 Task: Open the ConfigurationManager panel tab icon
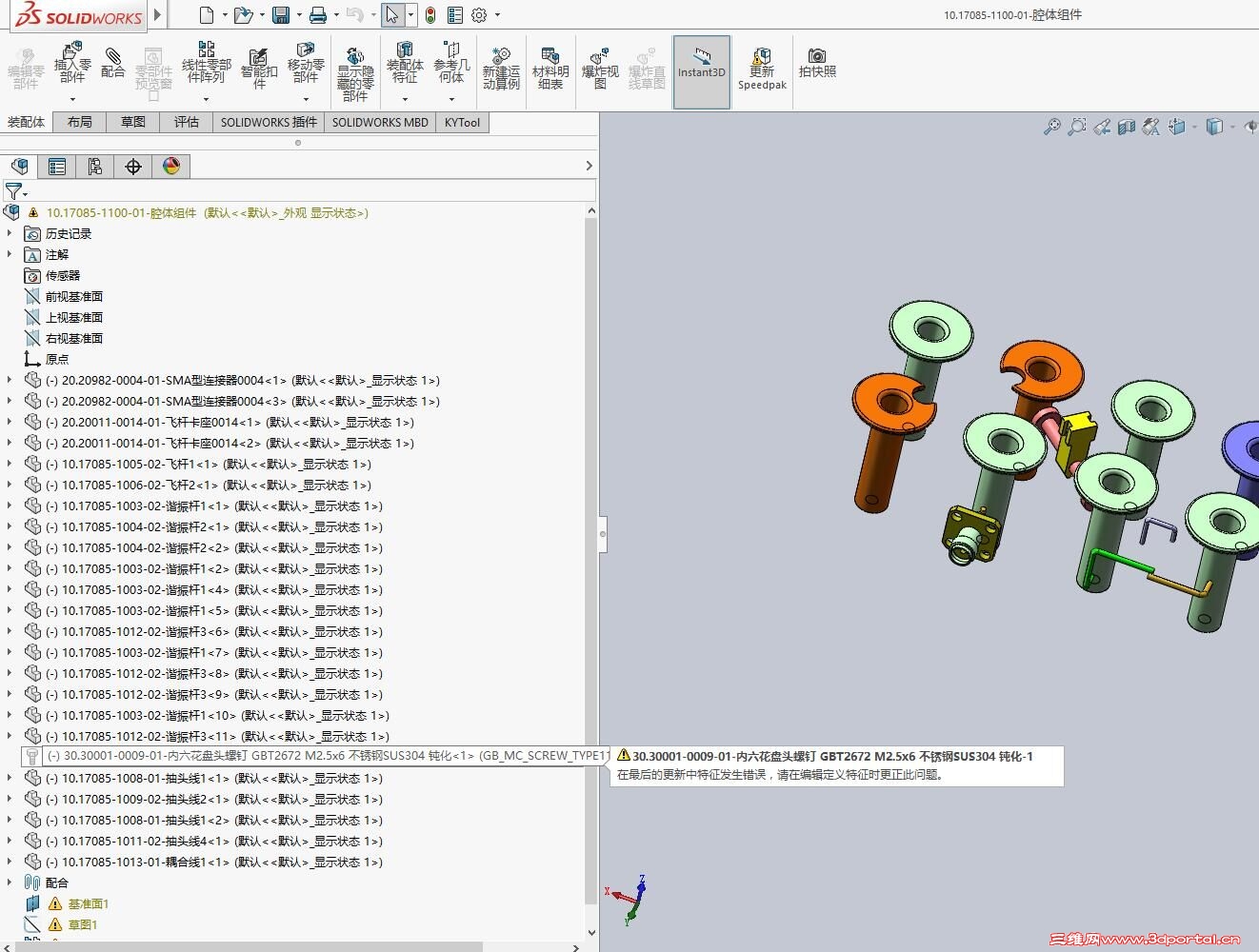(94, 166)
